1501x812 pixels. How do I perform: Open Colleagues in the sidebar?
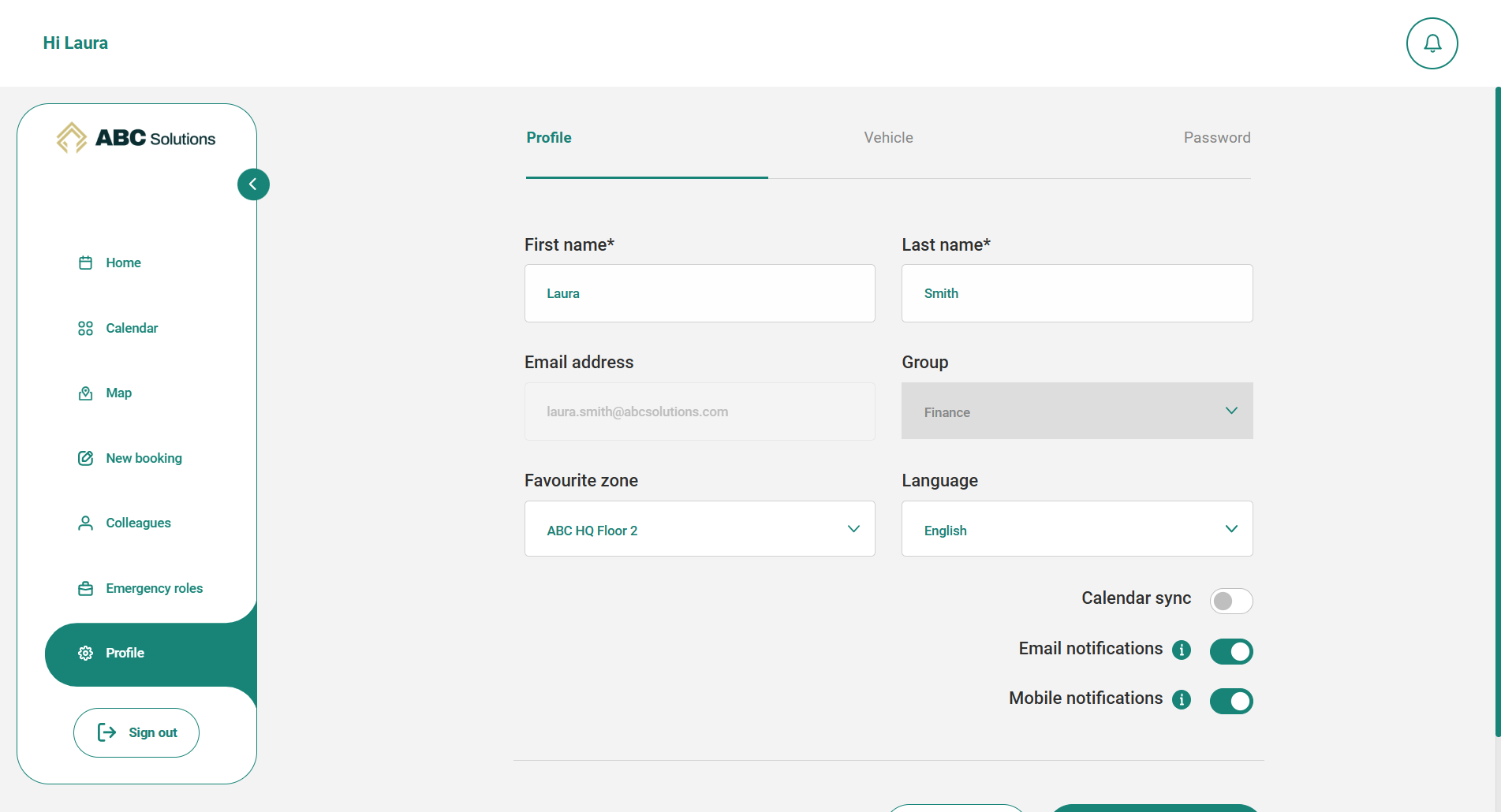(138, 523)
